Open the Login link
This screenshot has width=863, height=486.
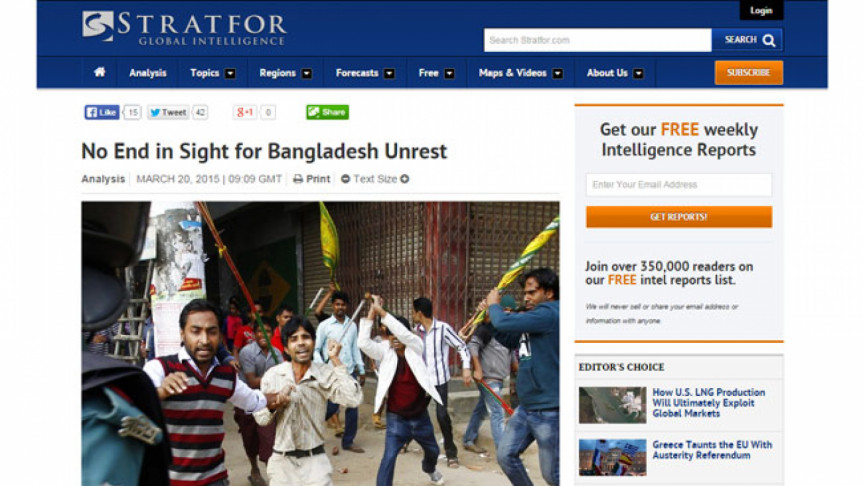tap(761, 10)
